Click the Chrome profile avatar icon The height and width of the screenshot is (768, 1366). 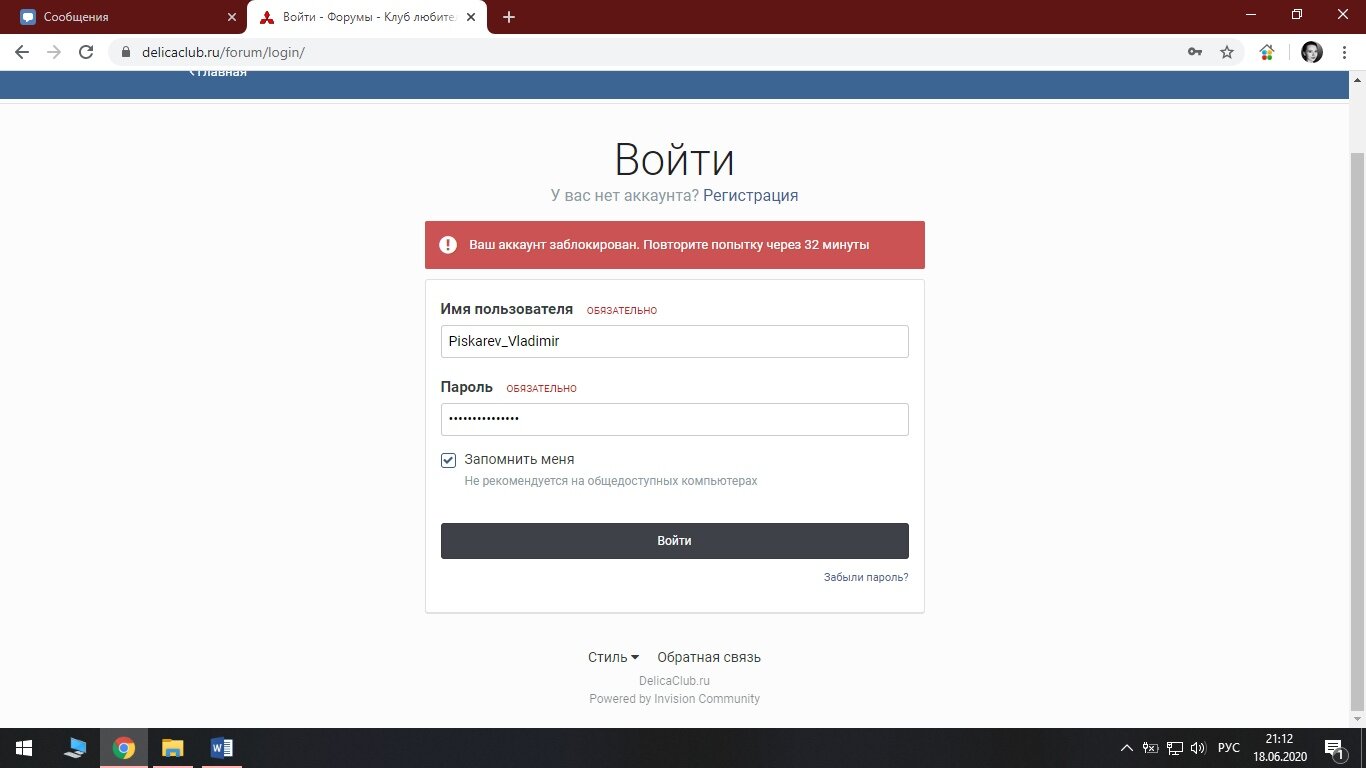click(1311, 52)
